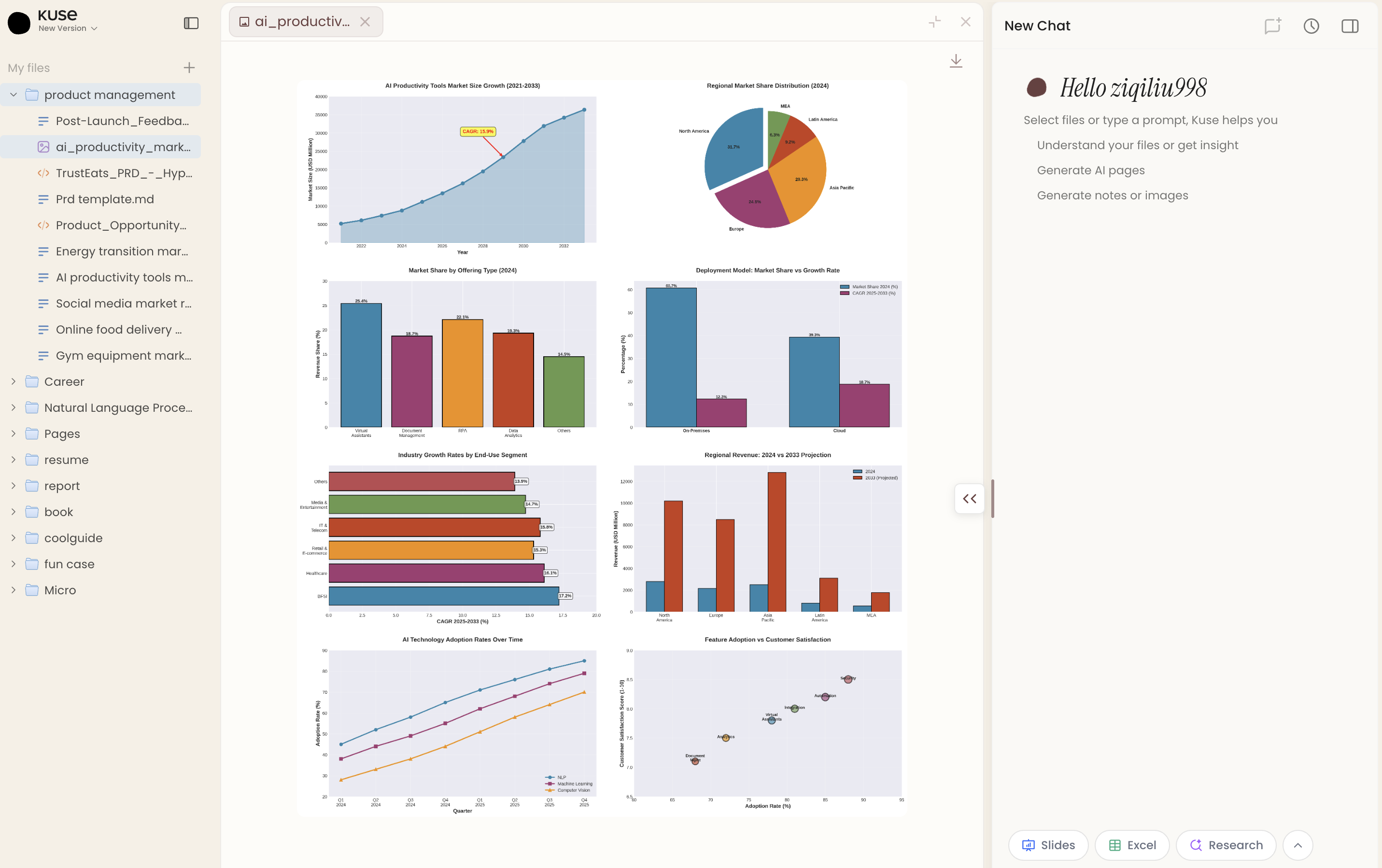Screen dimensions: 1382x868
Task: Click the collapse view arrows icon
Action: [934, 22]
